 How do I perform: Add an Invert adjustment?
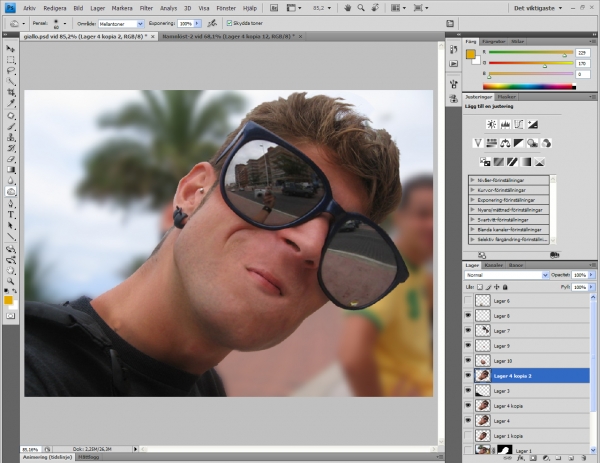pos(485,162)
